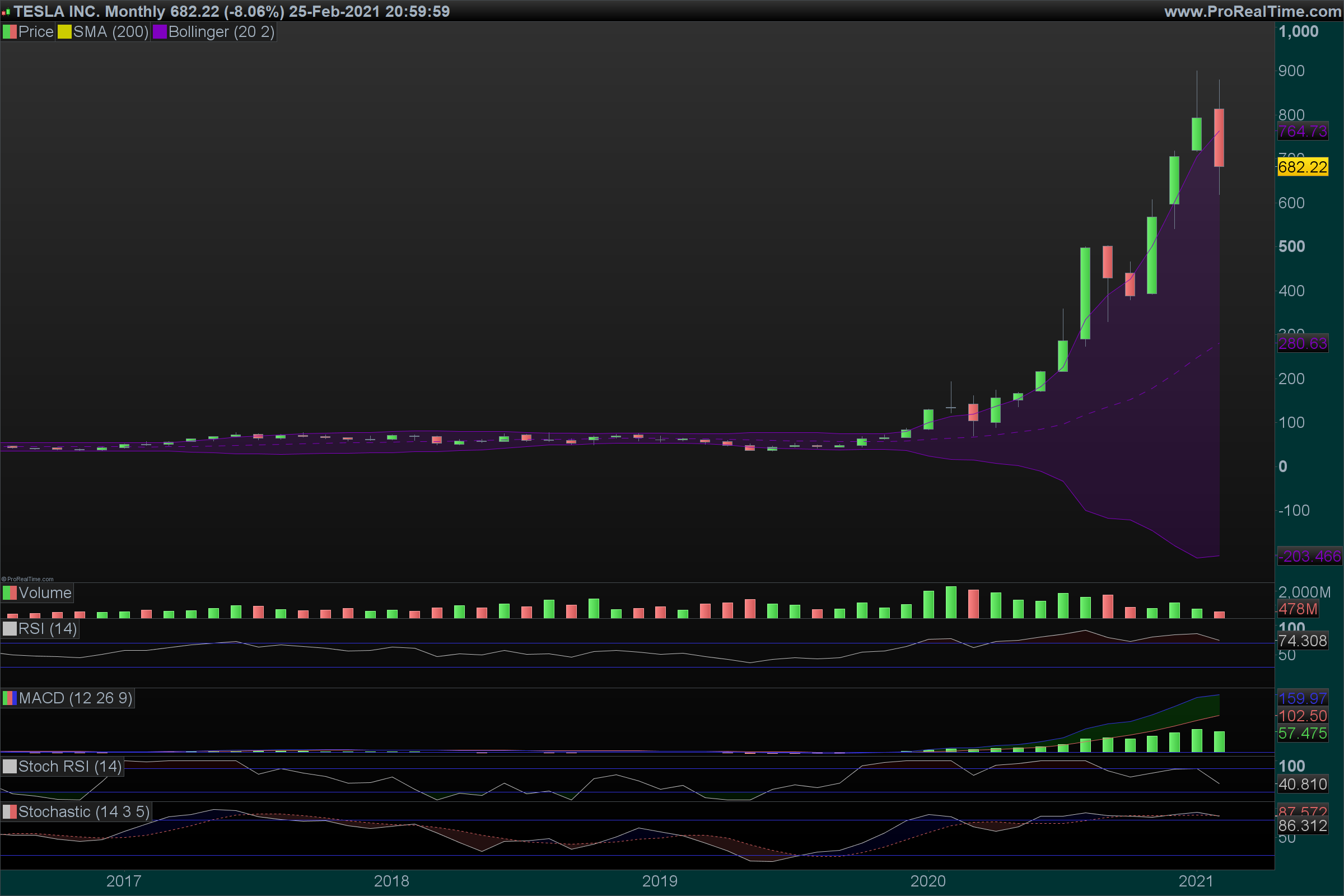
Task: Click the Stochastic (14 3 5) legend icon
Action: click(9, 811)
